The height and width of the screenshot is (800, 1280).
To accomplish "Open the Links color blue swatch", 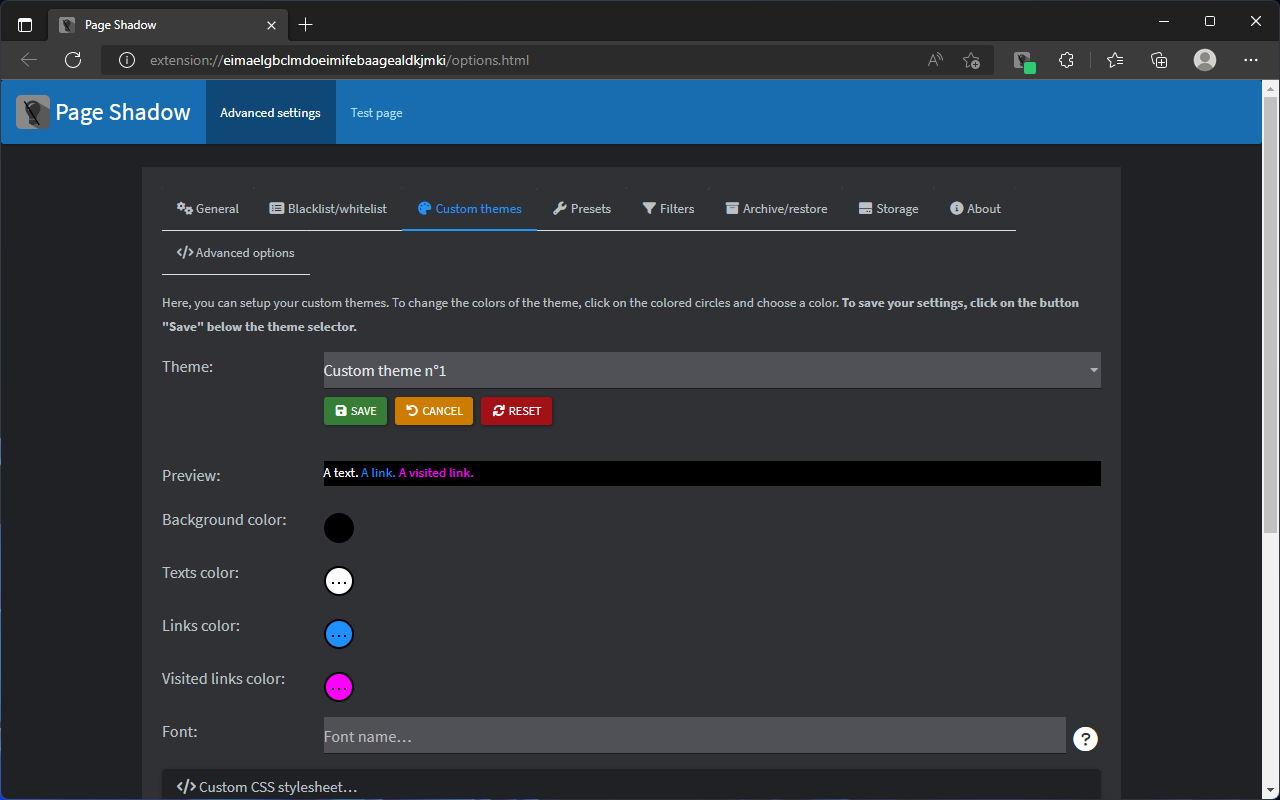I will point(339,634).
